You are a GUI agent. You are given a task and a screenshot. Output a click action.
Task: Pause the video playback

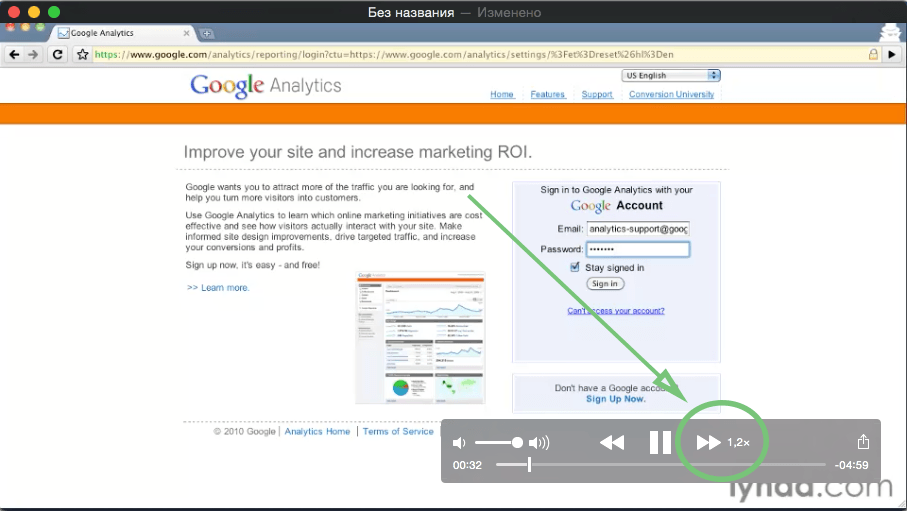[660, 443]
